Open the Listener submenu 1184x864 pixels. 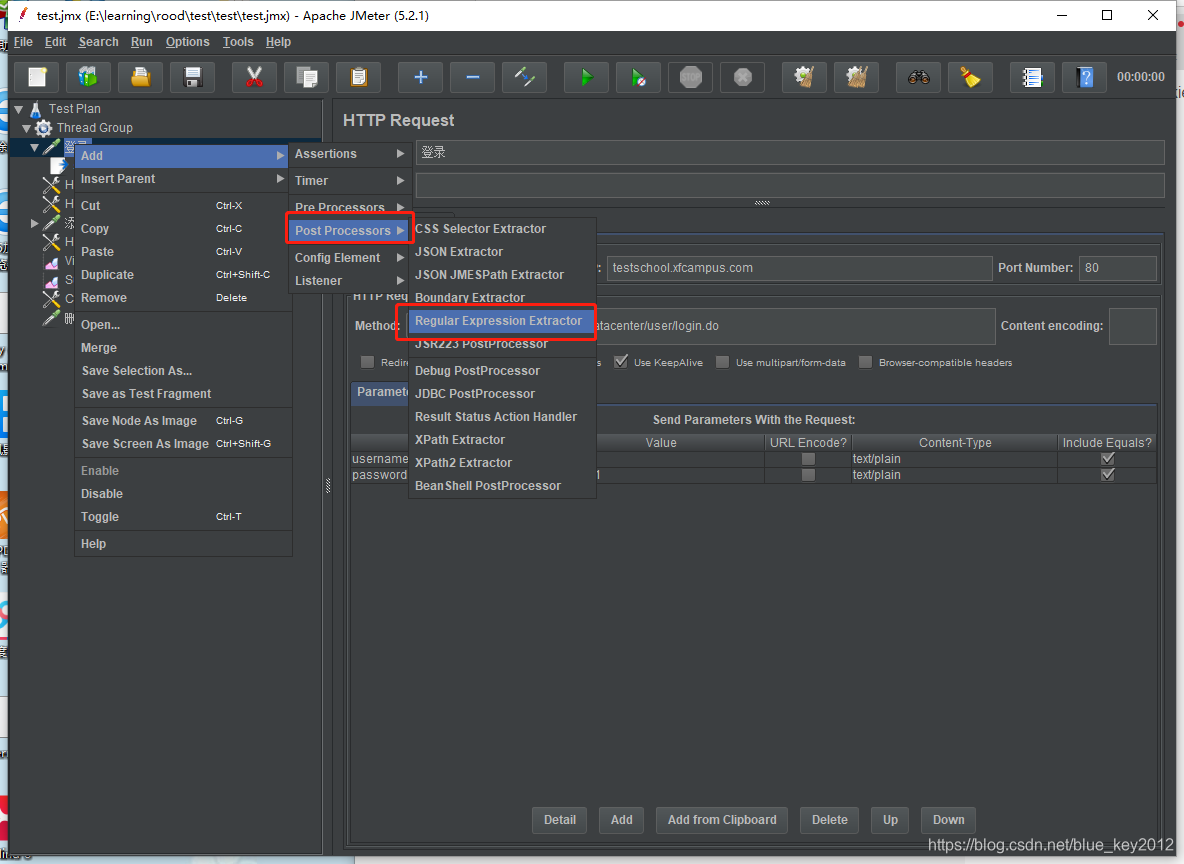tap(349, 281)
